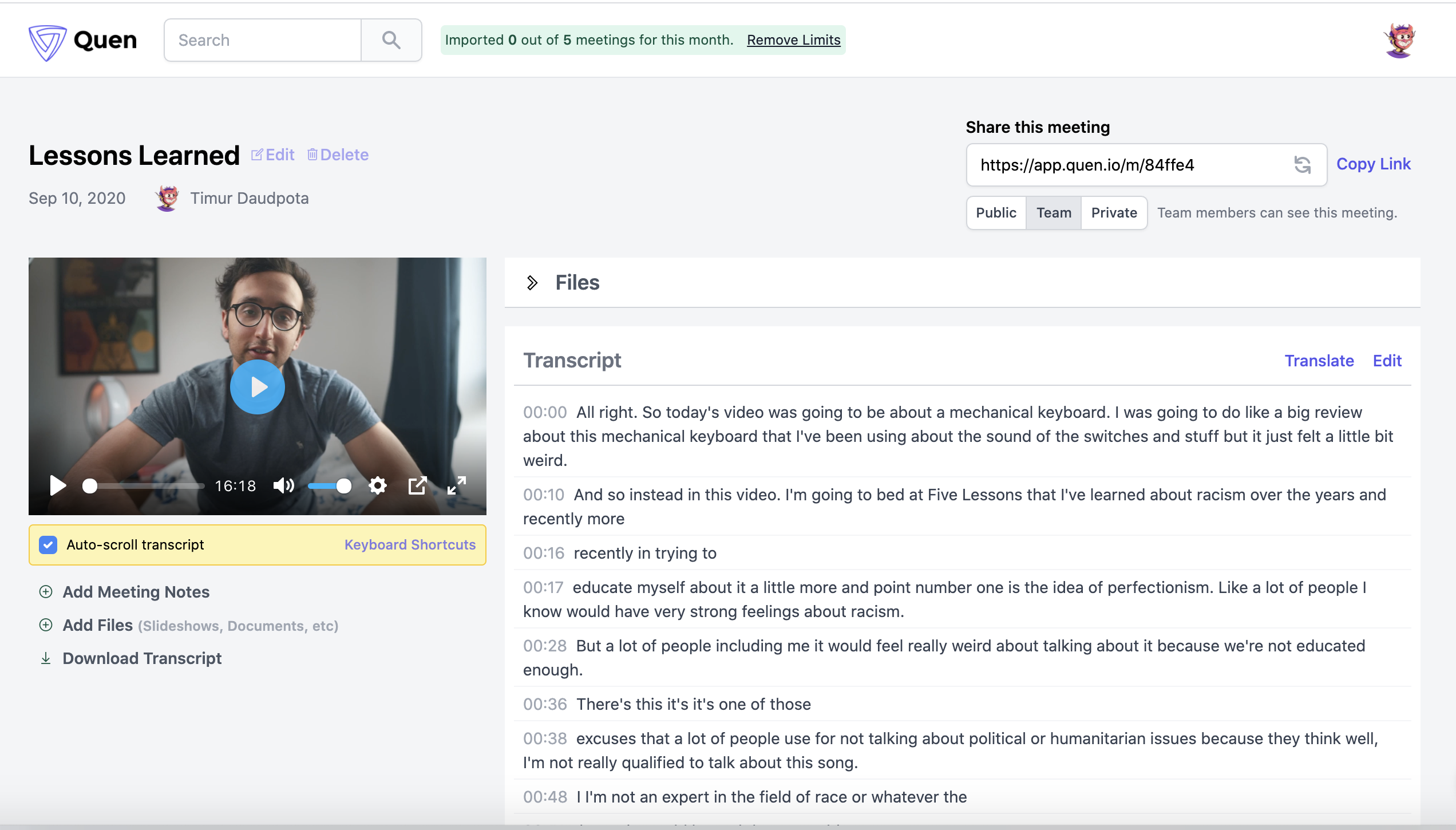Mute the video with speaker icon
The height and width of the screenshot is (830, 1456).
[283, 486]
